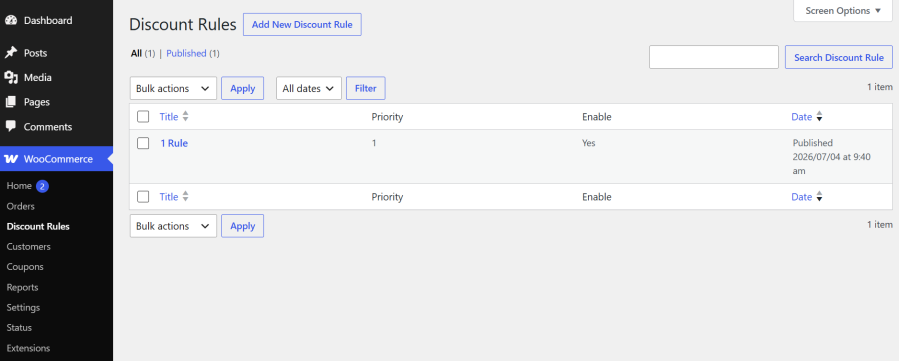Go to Coupons submenu
Screen dimensions: 899x361
pyautogui.click(x=25, y=267)
